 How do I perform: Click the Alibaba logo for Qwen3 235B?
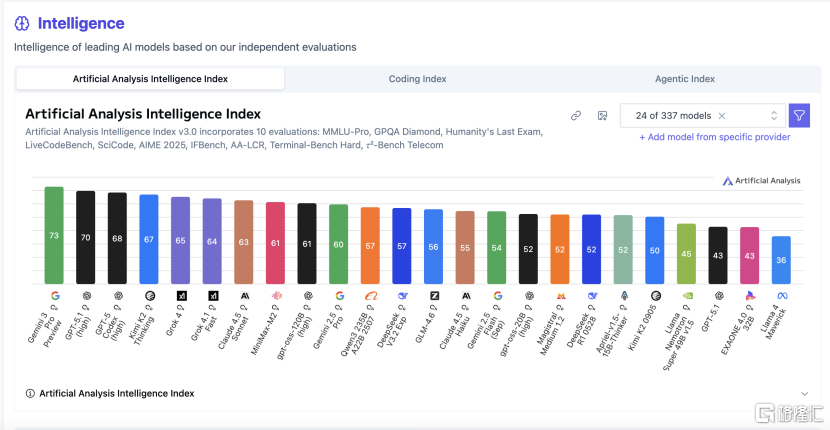pyautogui.click(x=370, y=296)
